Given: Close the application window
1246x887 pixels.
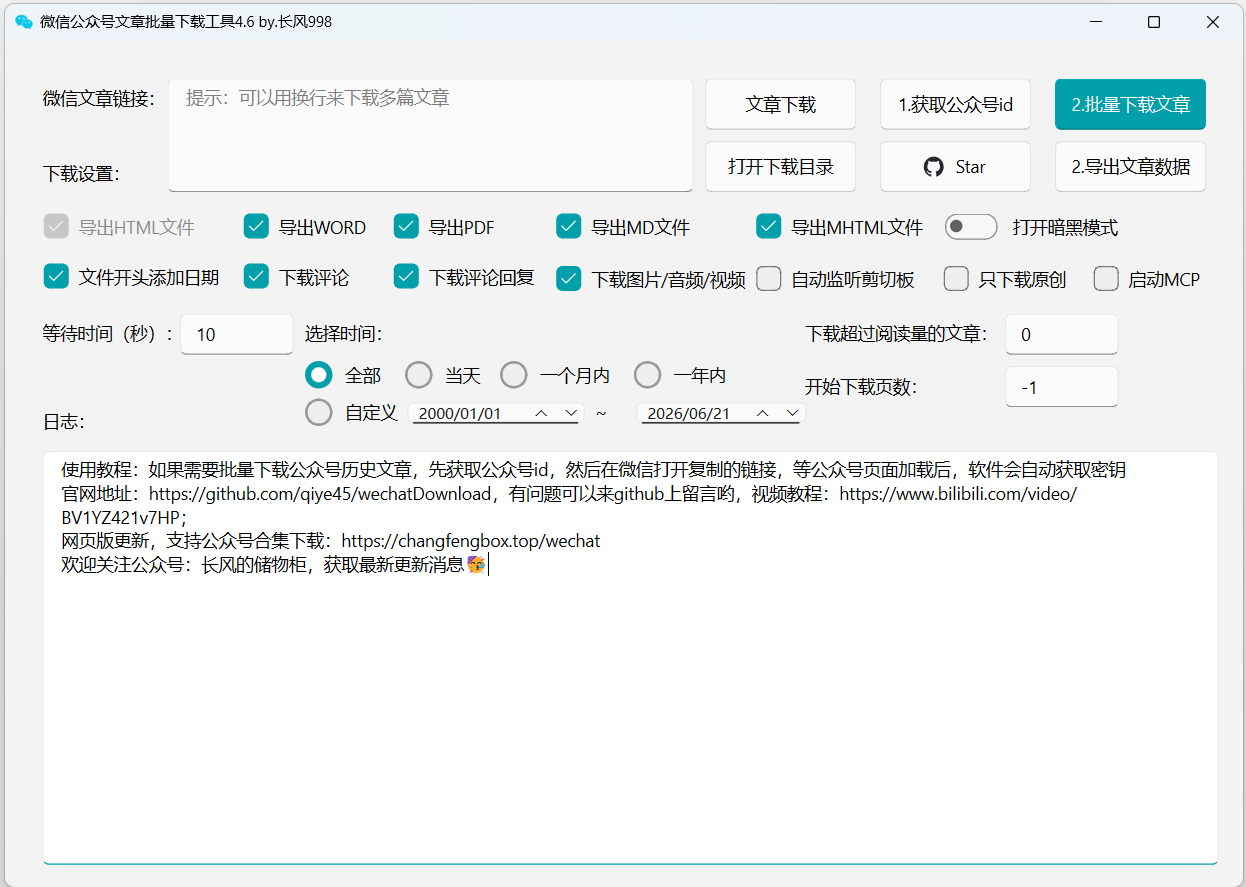Looking at the screenshot, I should (x=1213, y=22).
